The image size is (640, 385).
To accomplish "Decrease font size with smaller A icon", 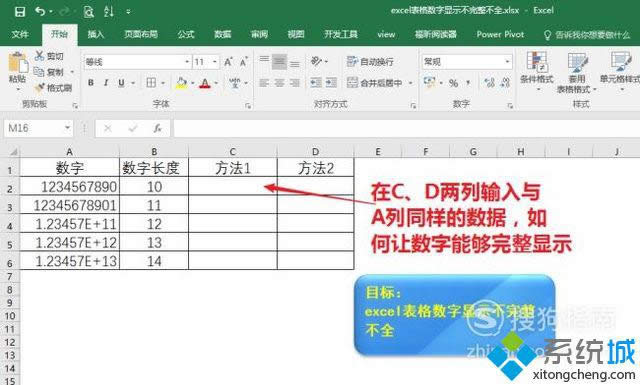I will pyautogui.click(x=243, y=62).
